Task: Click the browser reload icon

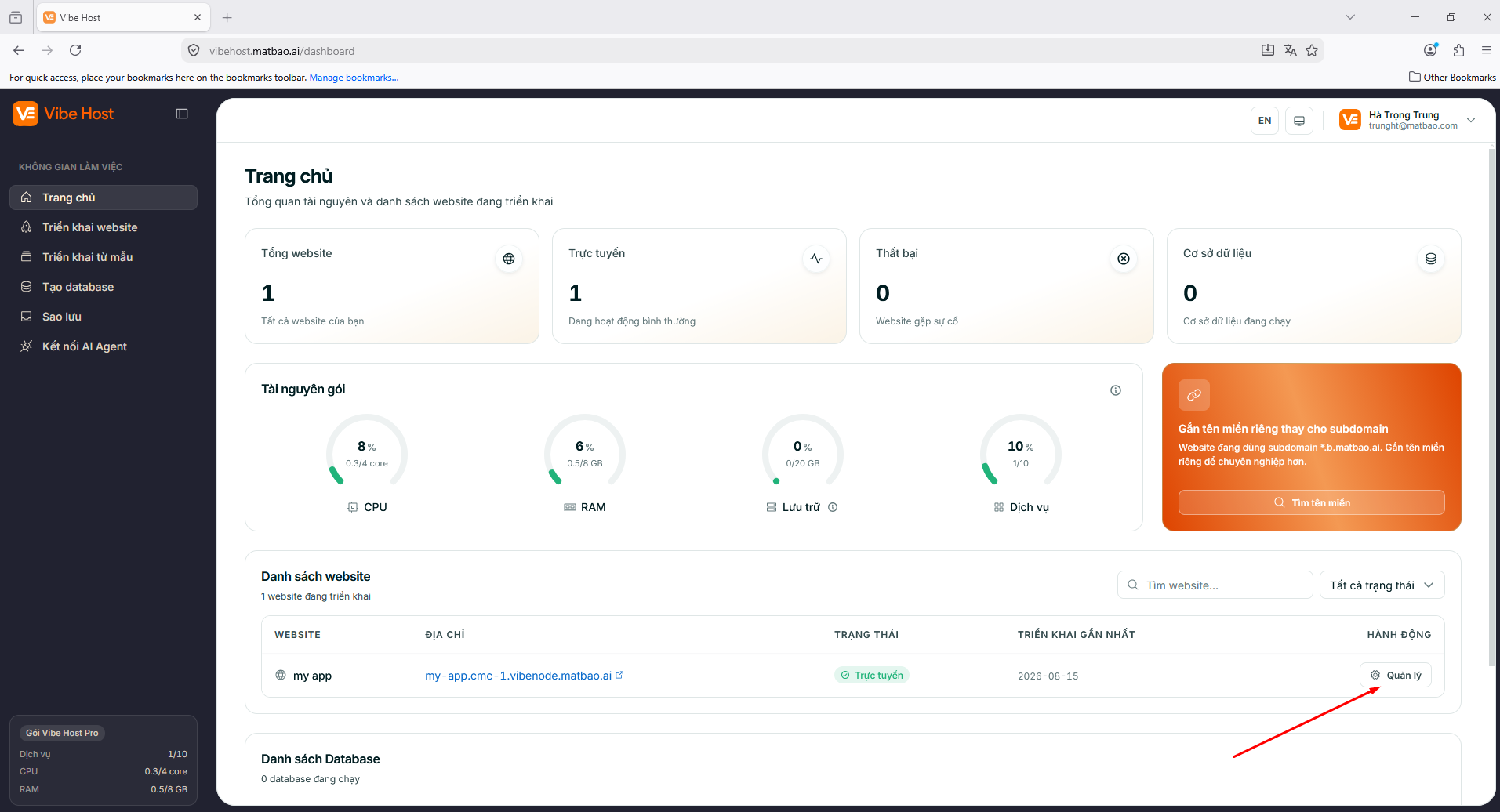Action: (75, 50)
